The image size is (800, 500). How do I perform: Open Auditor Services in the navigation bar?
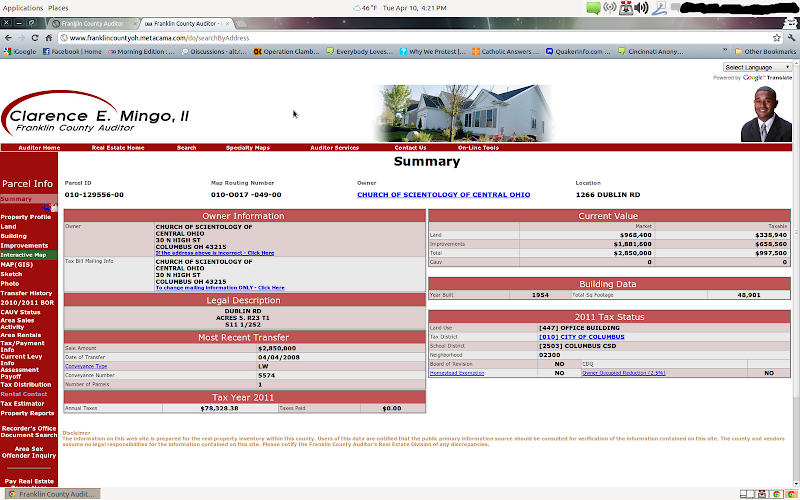[x=335, y=148]
